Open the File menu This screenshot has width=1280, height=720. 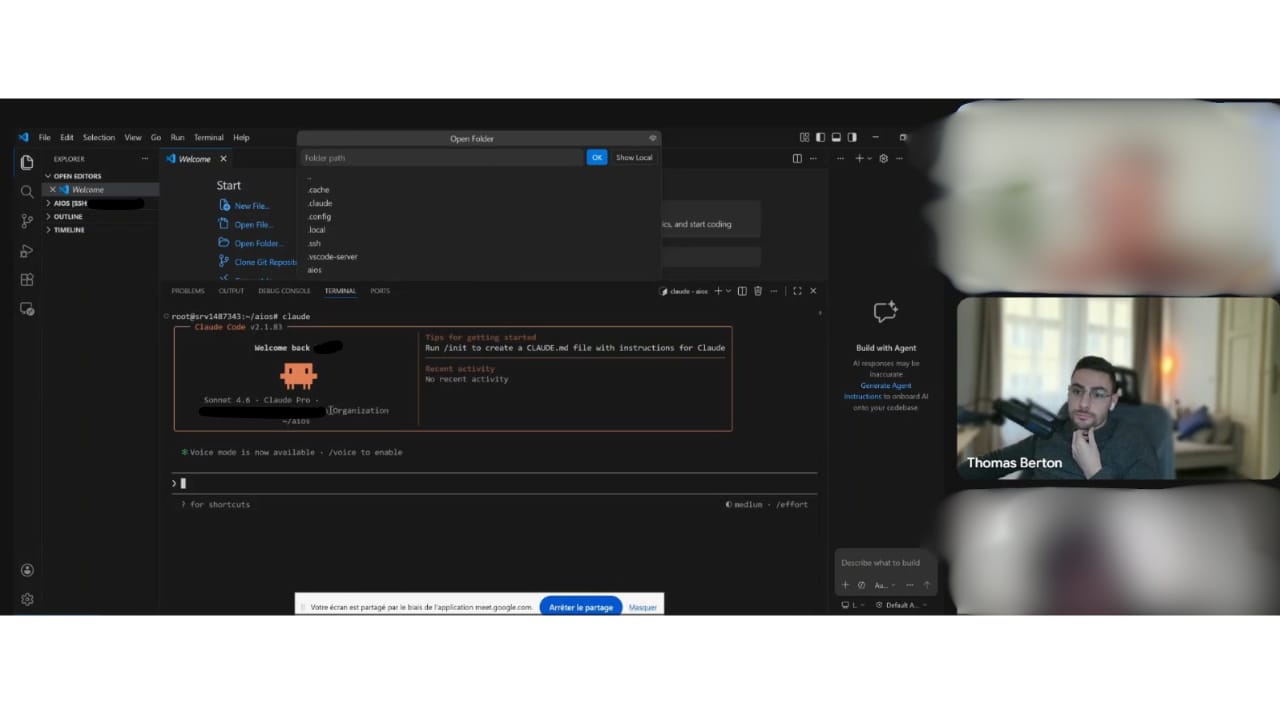click(x=44, y=137)
